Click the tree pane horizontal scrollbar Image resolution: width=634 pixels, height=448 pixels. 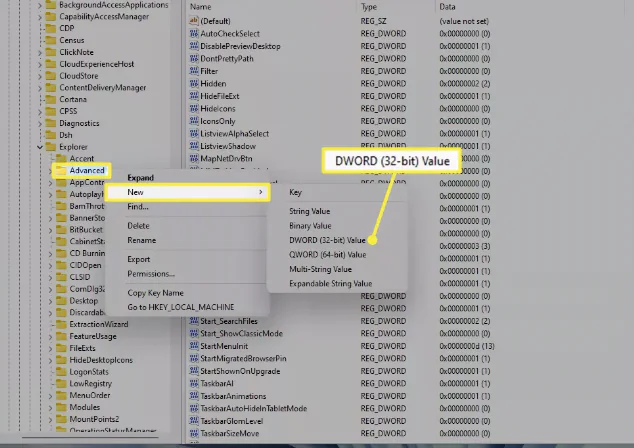click(x=90, y=437)
